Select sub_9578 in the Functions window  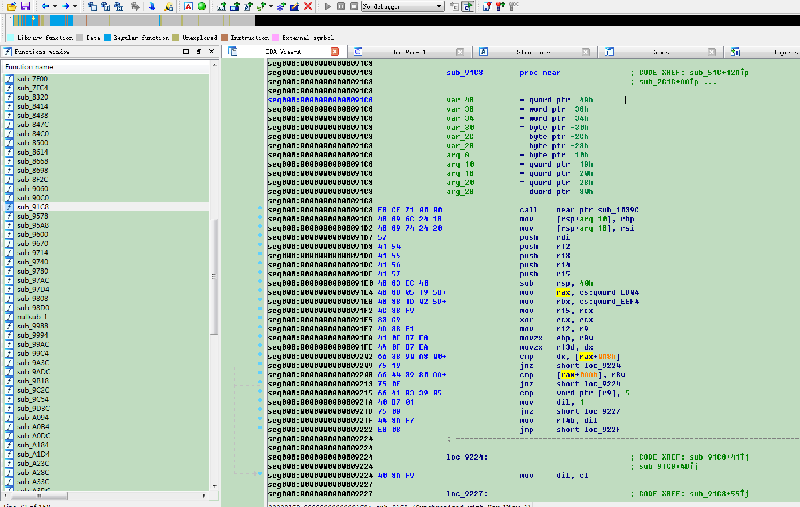pyautogui.click(x=33, y=215)
